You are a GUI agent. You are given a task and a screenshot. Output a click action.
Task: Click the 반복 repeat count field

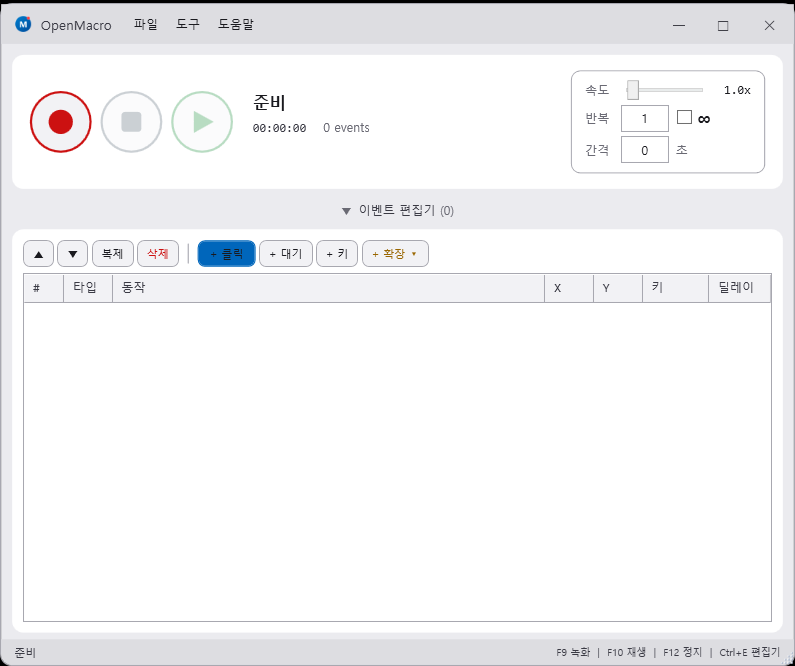(x=645, y=119)
